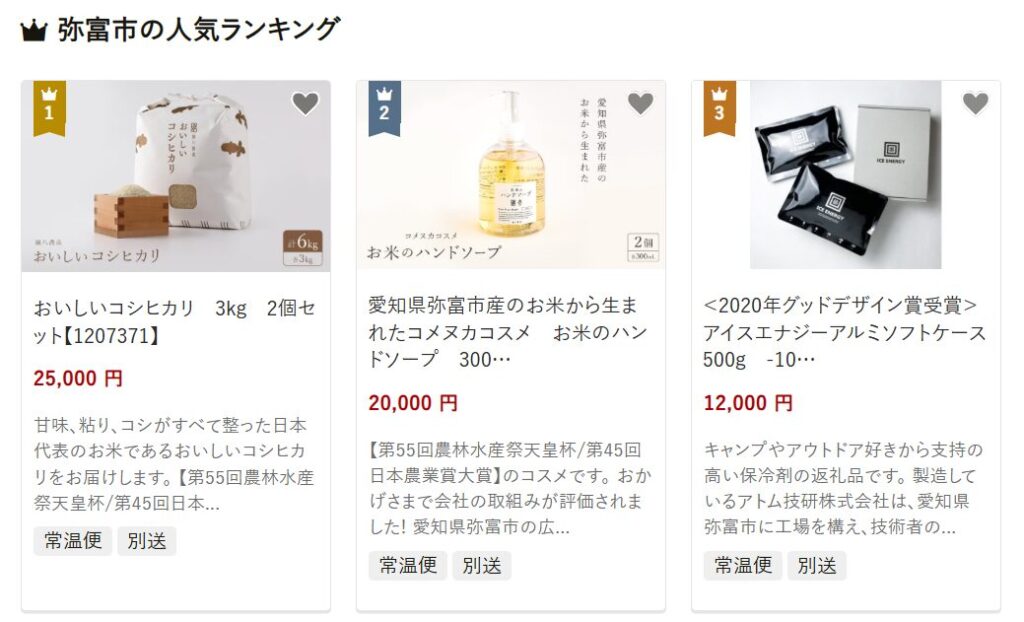Favorite the Koshihikari rice with heart icon
The image size is (1024, 622).
click(x=305, y=103)
